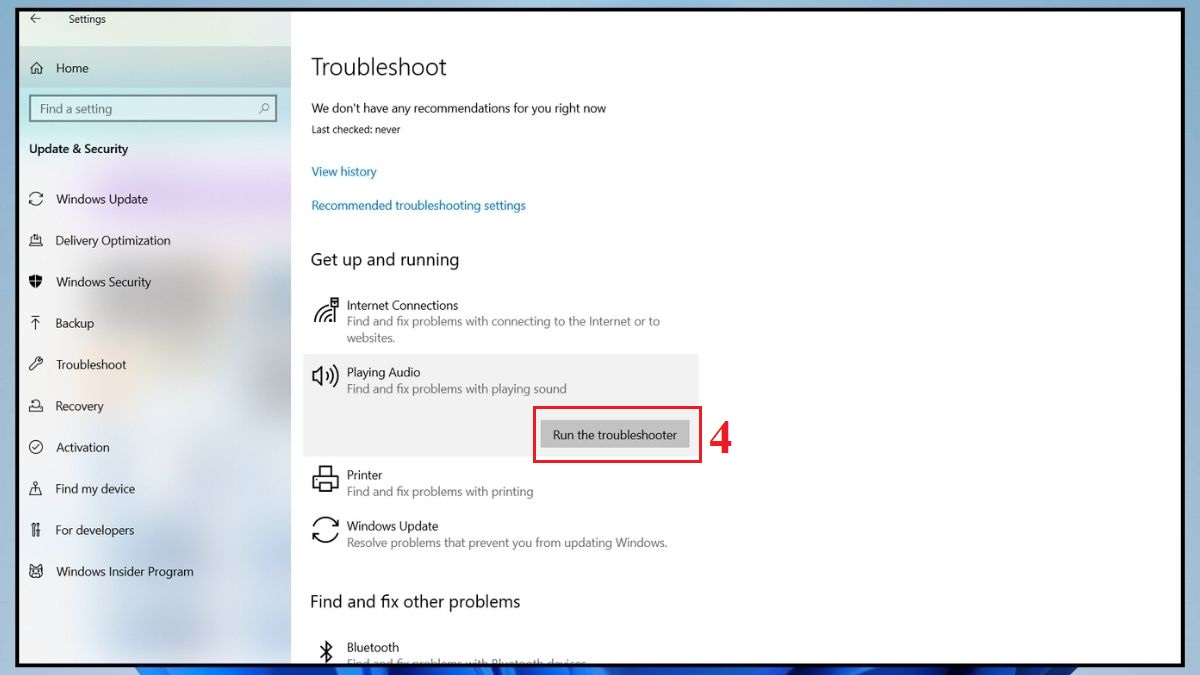Click the Troubleshoot wrench icon

[x=37, y=364]
